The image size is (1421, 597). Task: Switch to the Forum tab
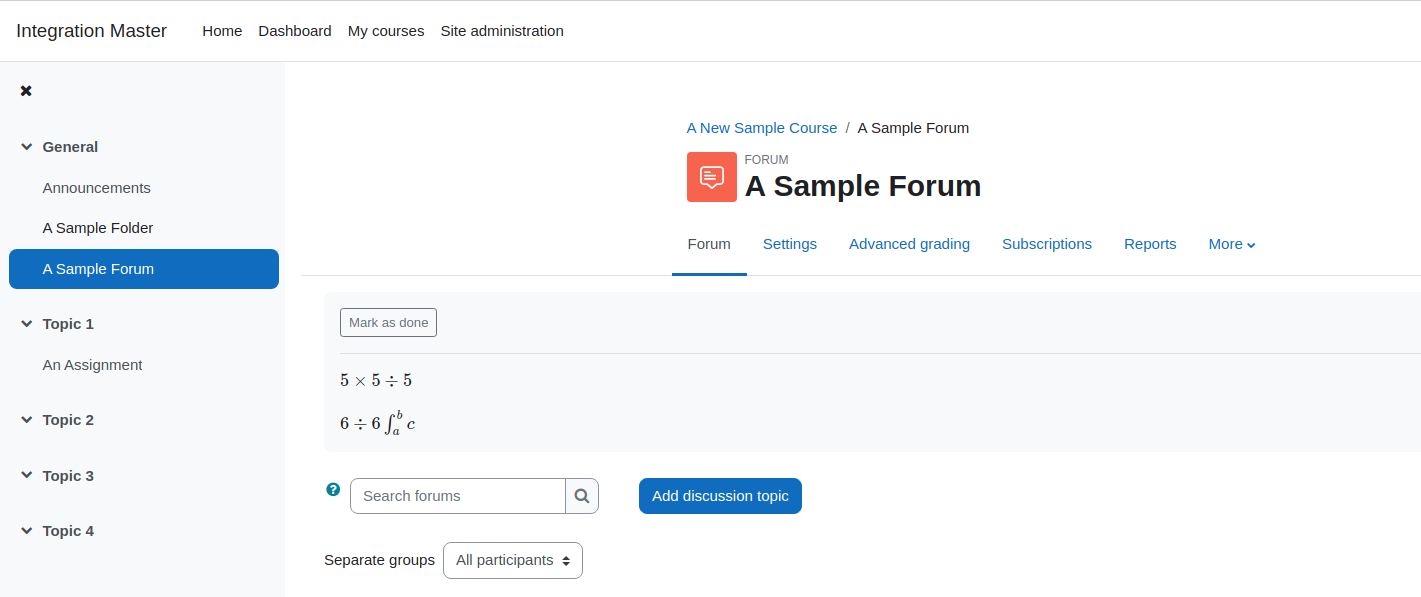click(x=709, y=244)
